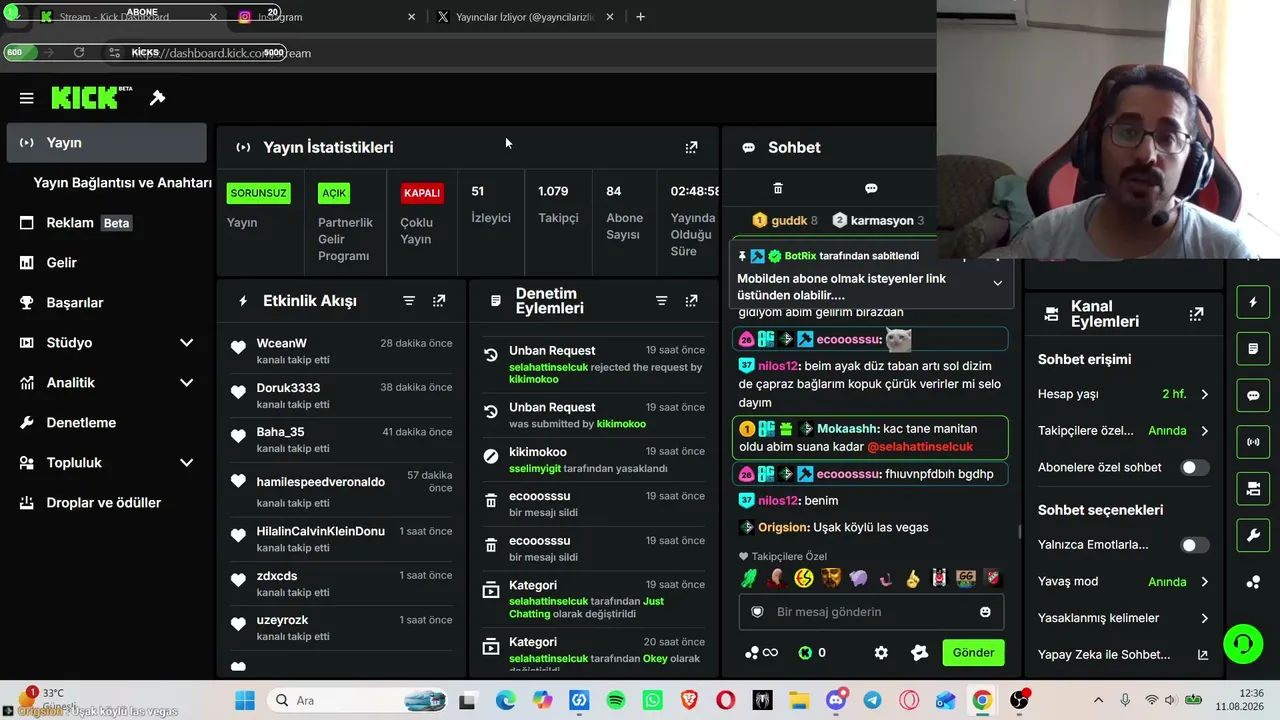
Task: Open the Yavaş mod setting
Action: pos(1124,581)
